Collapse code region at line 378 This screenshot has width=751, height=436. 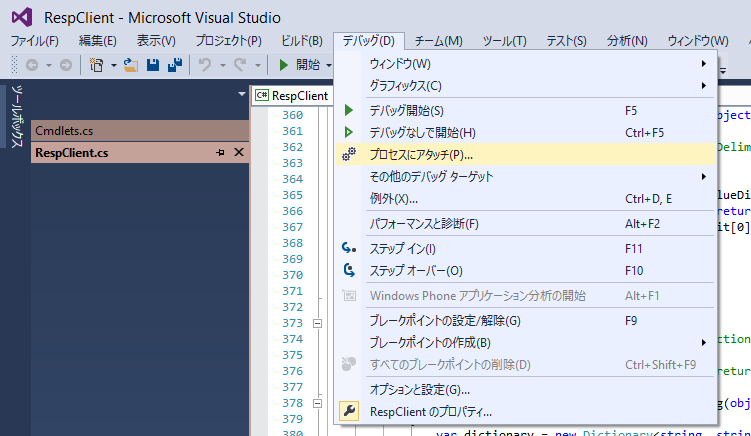click(x=317, y=403)
